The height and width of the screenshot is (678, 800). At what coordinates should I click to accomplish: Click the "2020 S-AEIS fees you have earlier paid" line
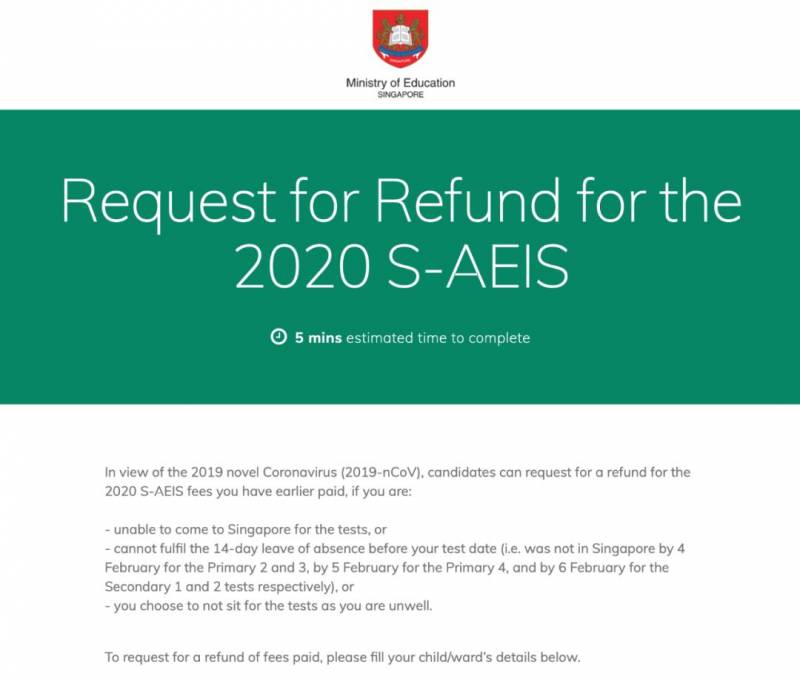click(x=230, y=489)
